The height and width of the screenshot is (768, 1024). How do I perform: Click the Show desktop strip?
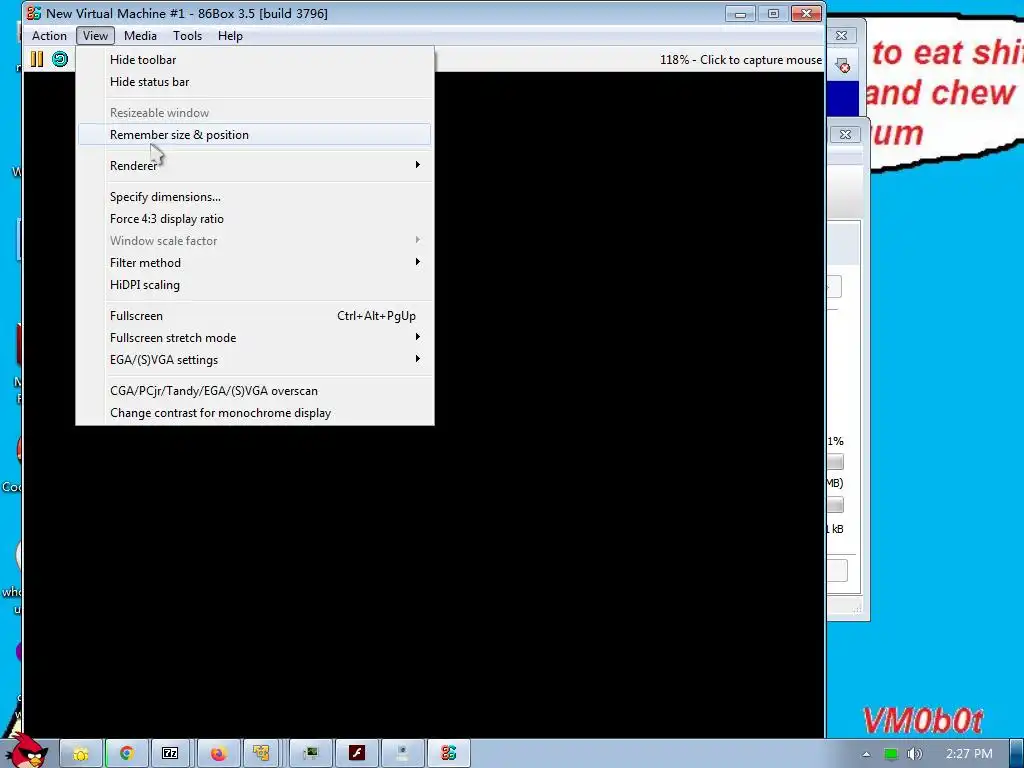tap(1017, 754)
